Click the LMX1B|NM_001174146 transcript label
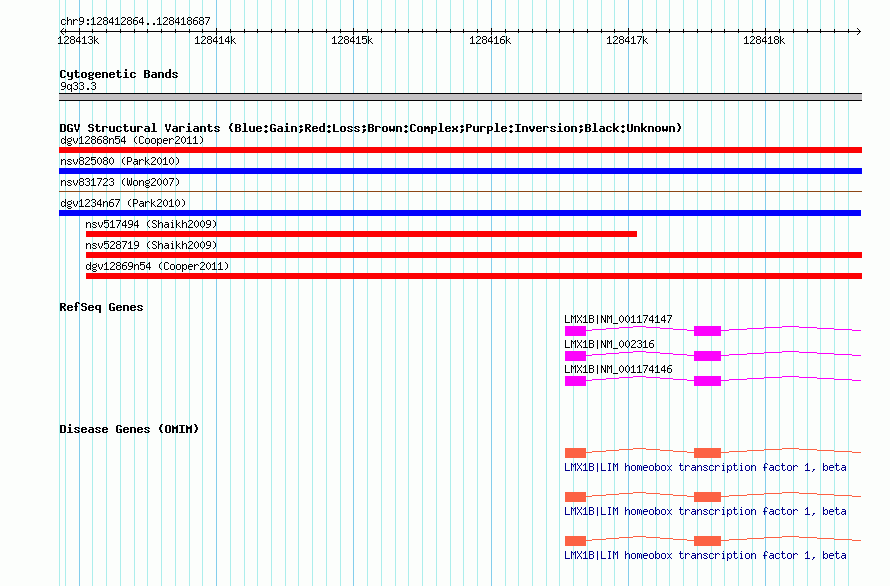The height and width of the screenshot is (586, 890). click(618, 369)
